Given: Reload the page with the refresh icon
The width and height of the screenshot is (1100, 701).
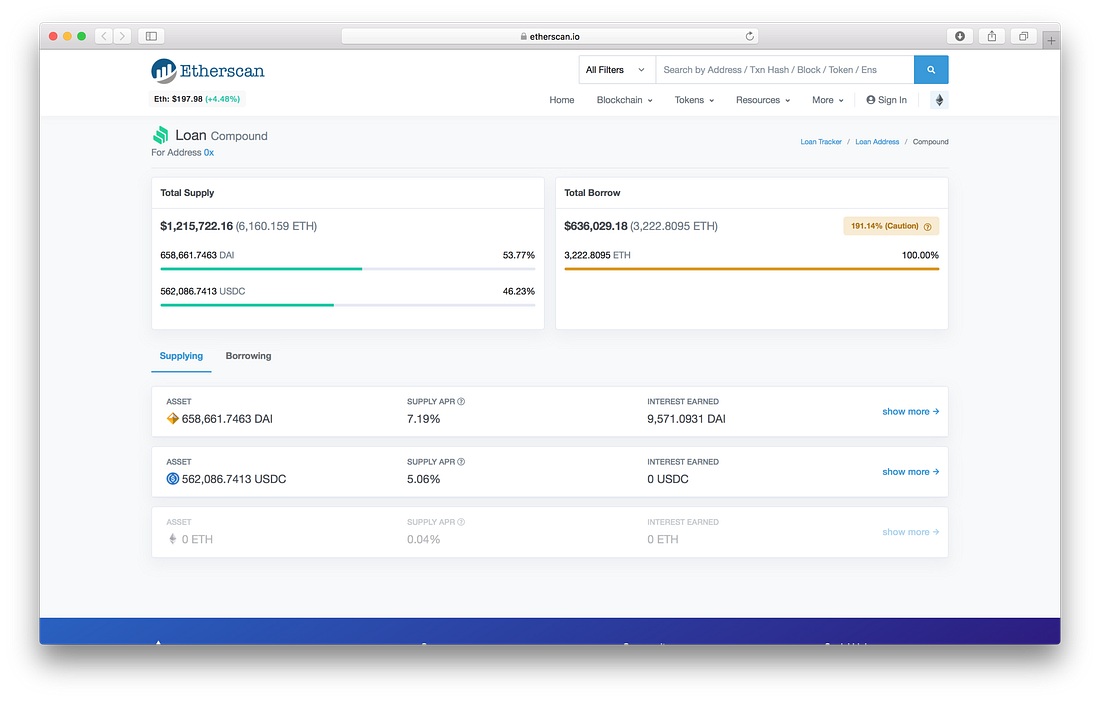Looking at the screenshot, I should [749, 36].
